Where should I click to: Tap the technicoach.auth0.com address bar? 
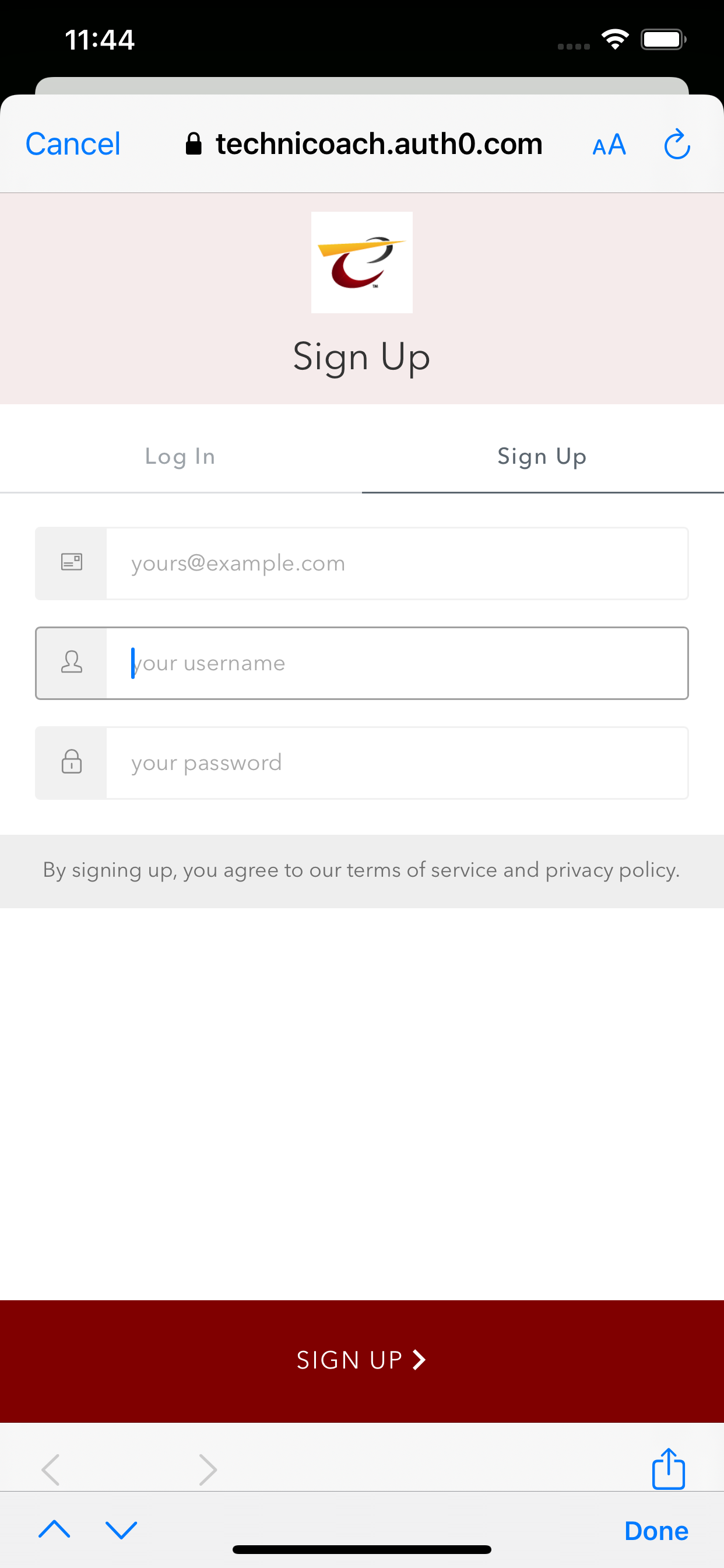[x=364, y=144]
